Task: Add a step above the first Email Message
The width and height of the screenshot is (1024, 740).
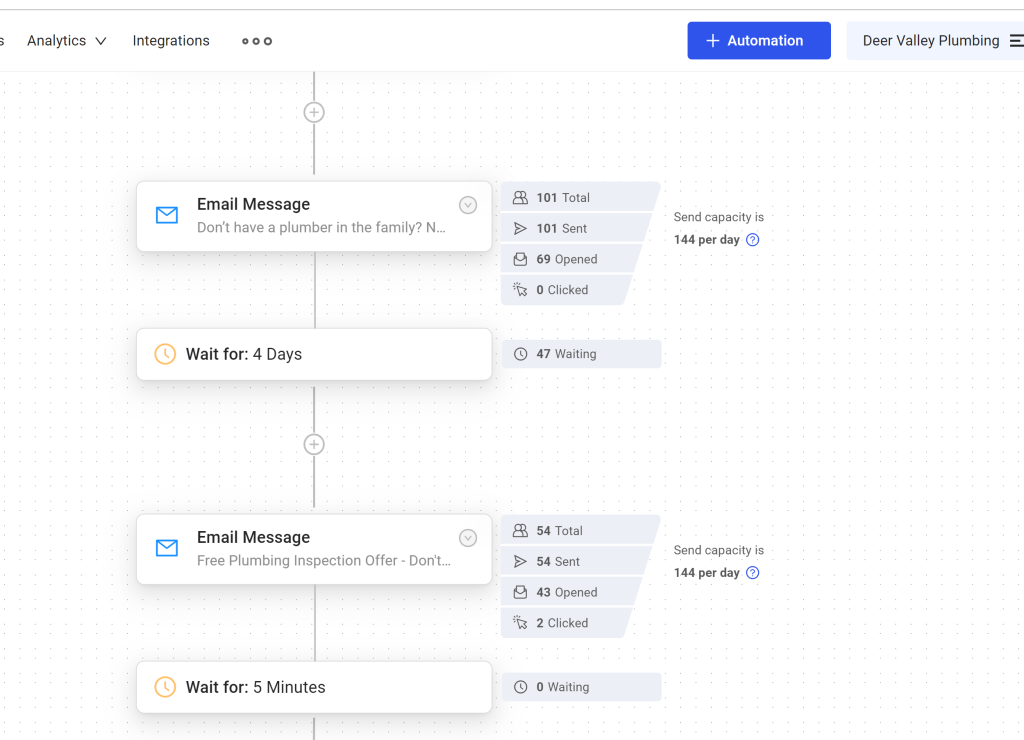Action: (314, 112)
